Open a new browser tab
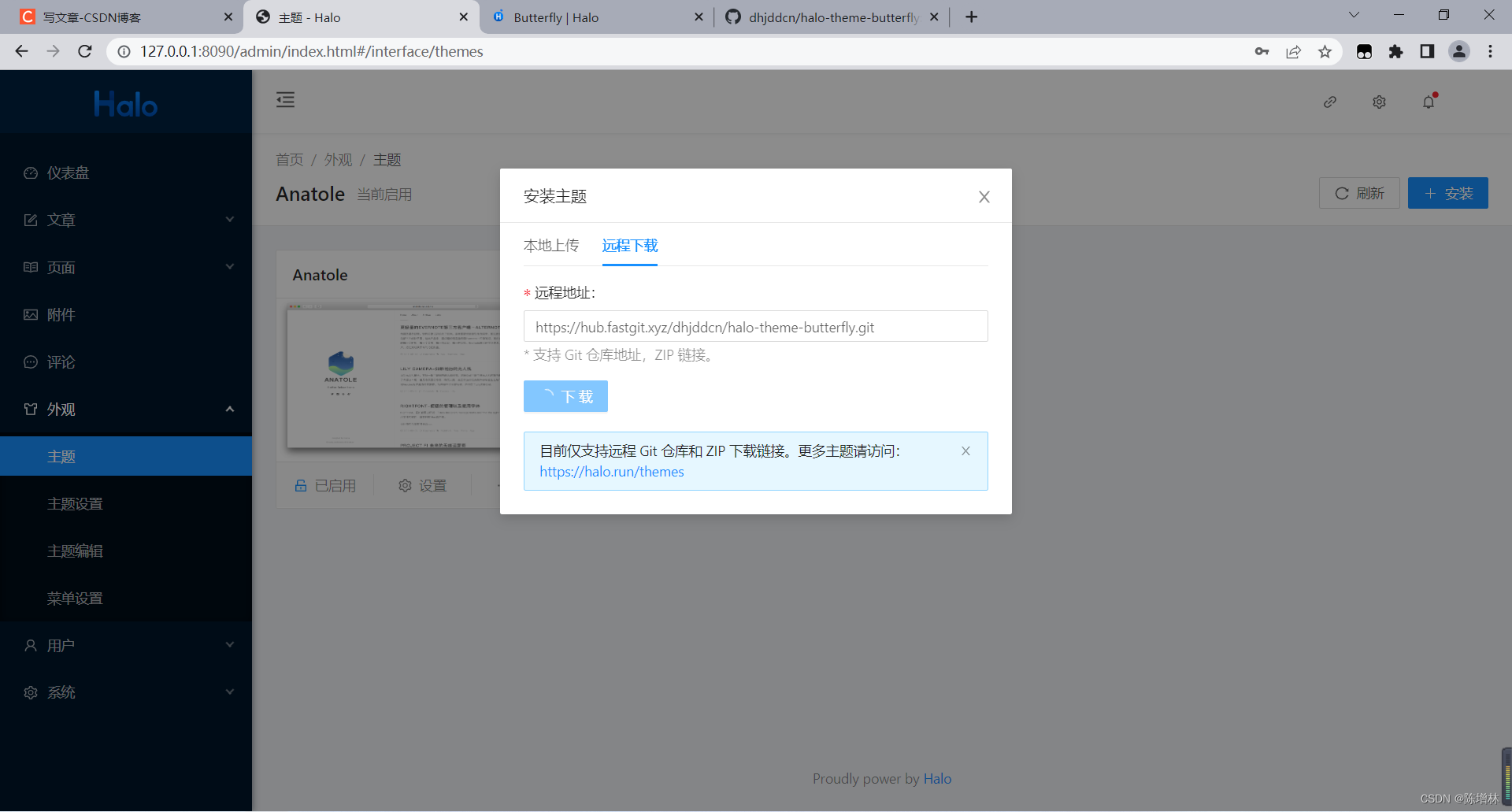The width and height of the screenshot is (1512, 812). pos(971,17)
